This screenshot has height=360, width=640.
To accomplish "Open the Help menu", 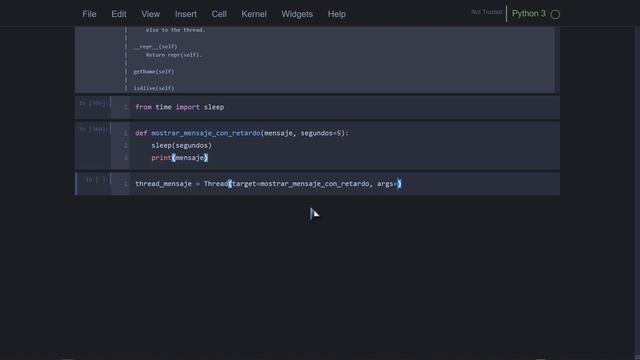I will pos(337,14).
